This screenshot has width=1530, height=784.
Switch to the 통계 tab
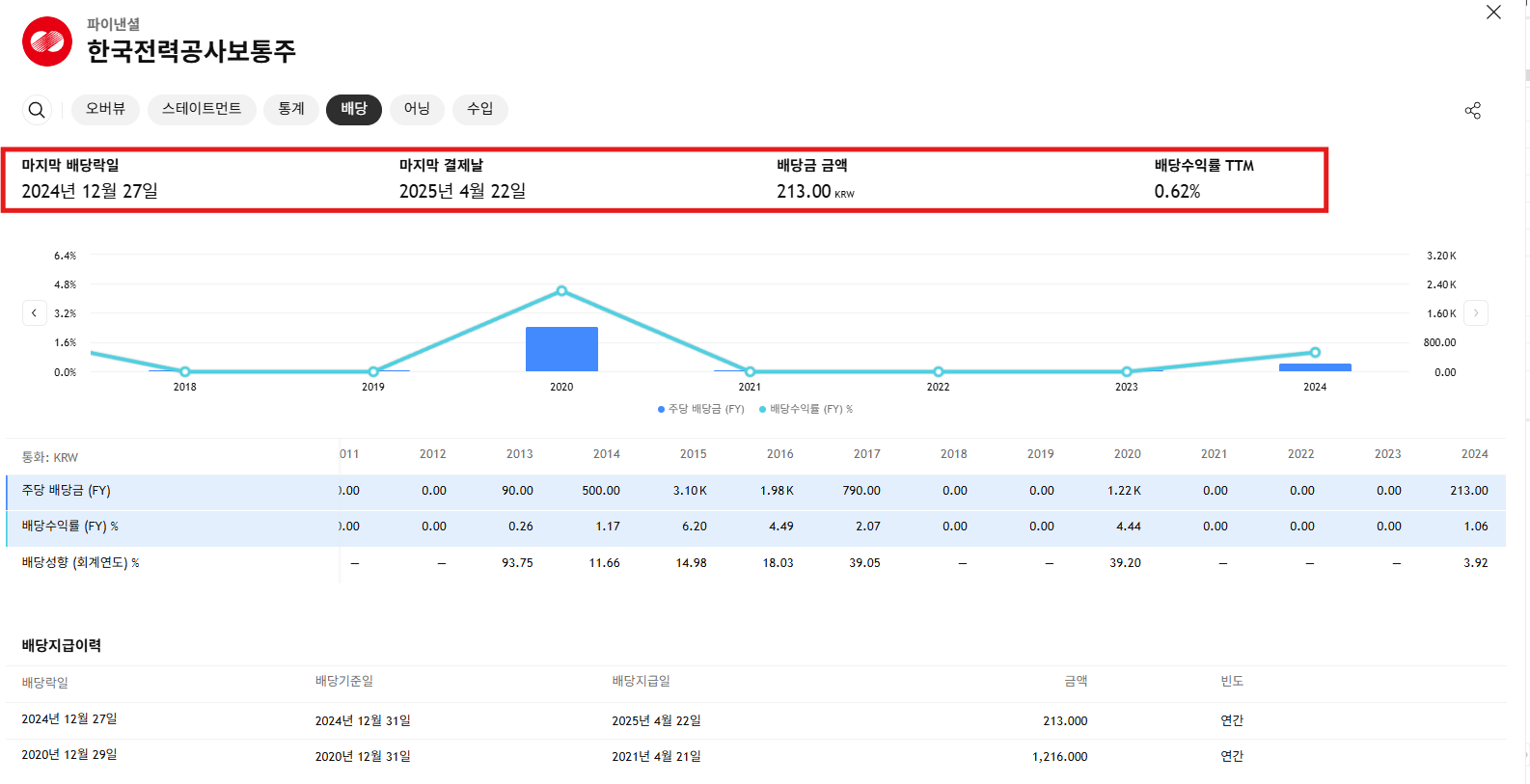[x=291, y=109]
